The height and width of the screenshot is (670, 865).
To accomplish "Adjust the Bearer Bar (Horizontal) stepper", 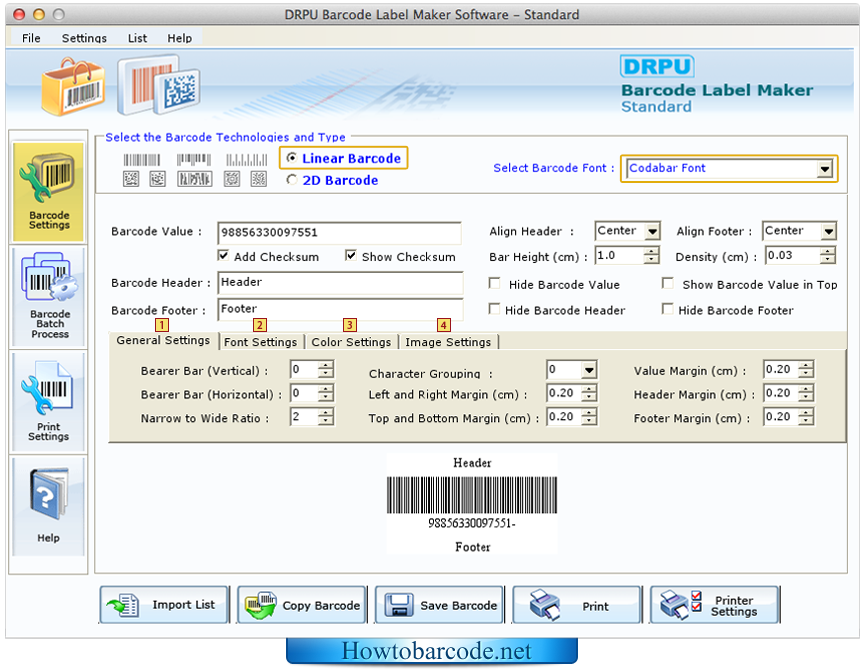I will [x=325, y=393].
